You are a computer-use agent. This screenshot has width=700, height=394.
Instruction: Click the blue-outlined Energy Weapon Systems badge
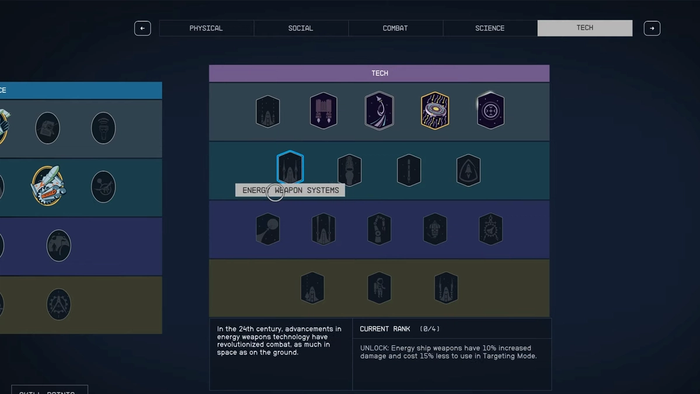click(x=290, y=168)
